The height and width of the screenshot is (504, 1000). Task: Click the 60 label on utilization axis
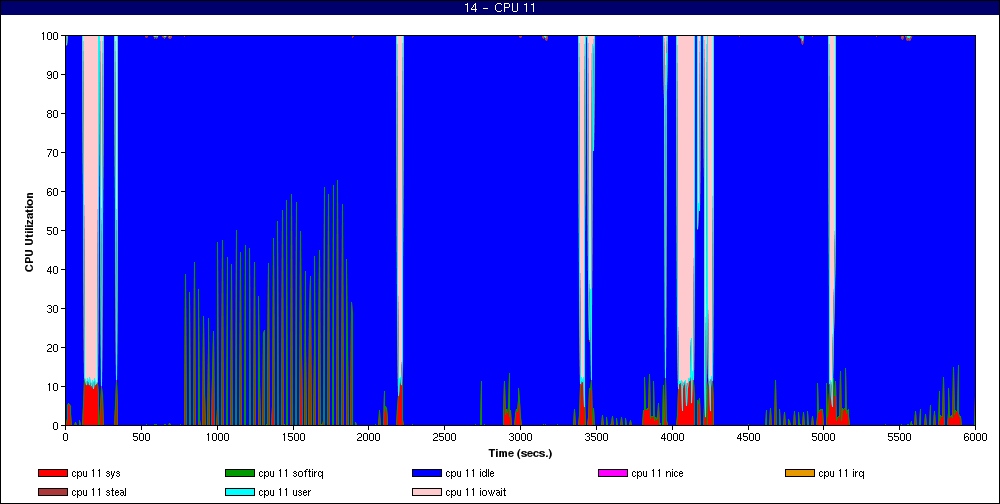[x=54, y=191]
